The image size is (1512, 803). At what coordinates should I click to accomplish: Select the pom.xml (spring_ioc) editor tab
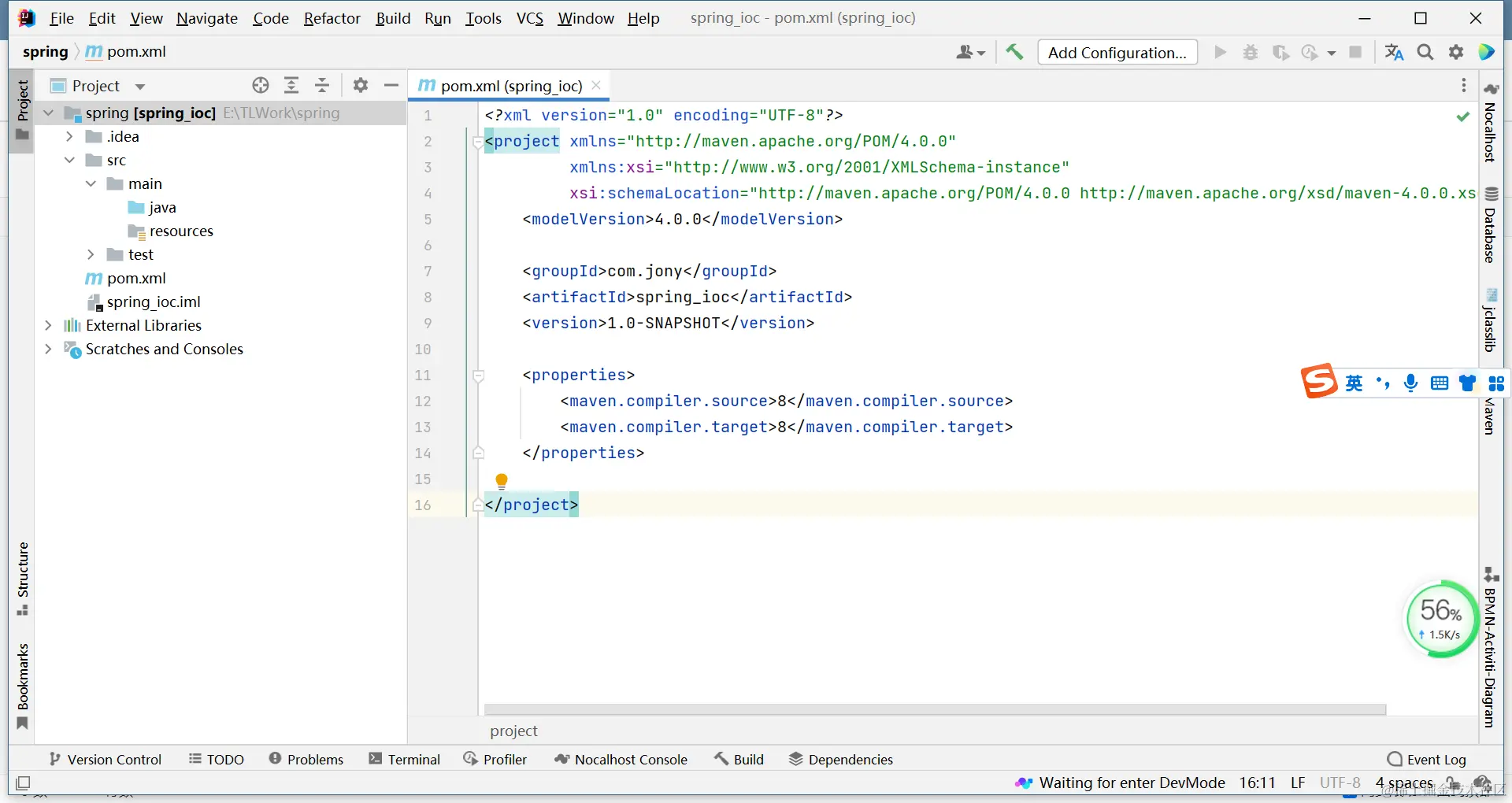point(509,85)
